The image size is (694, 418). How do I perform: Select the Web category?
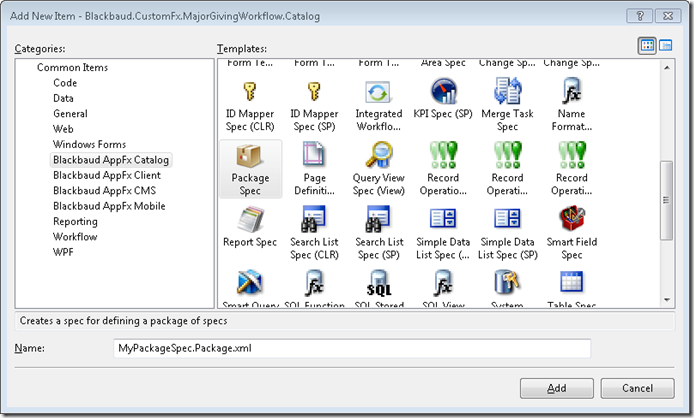tap(63, 129)
